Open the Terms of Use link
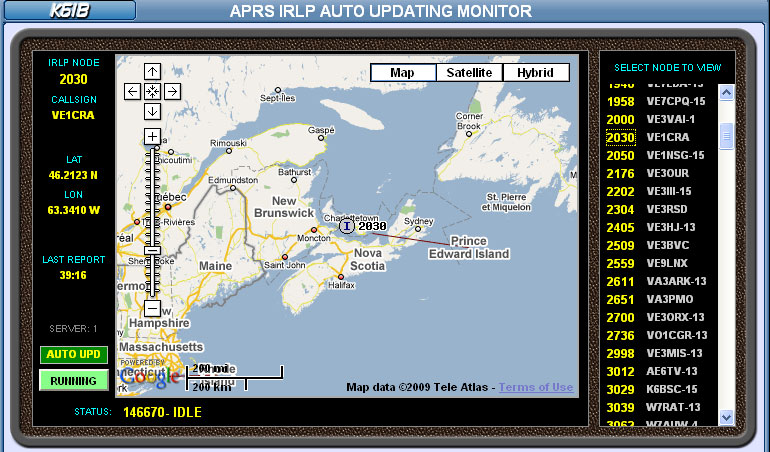Screen dimensions: 770x452 (x=536, y=388)
